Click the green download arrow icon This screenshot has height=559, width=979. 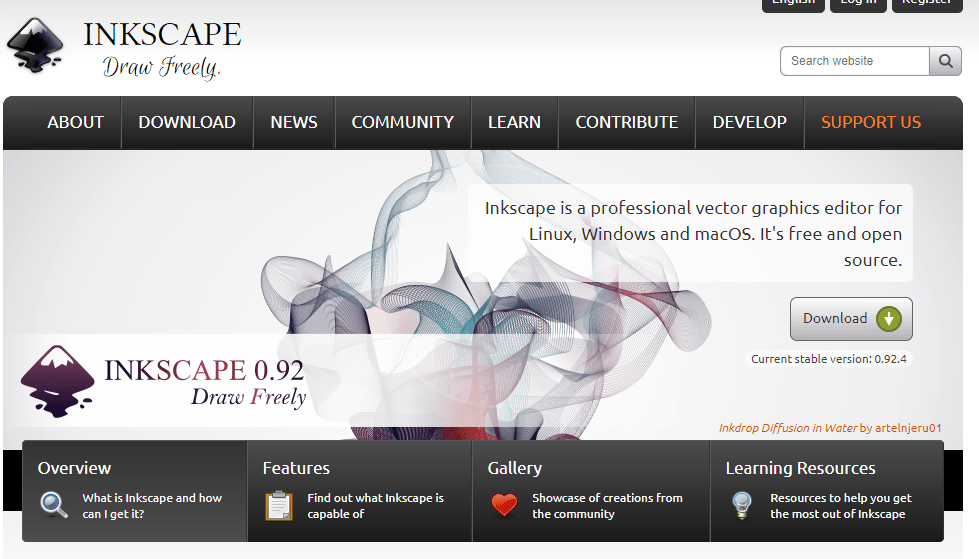(888, 319)
